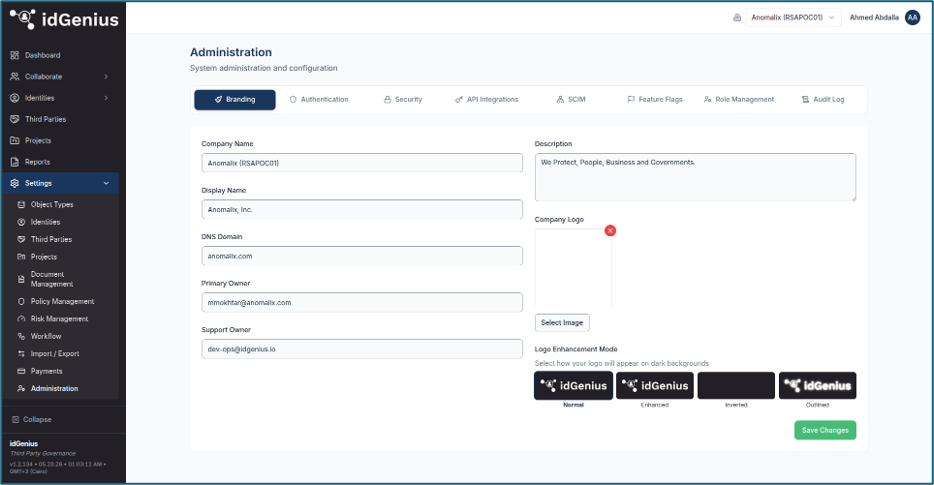Click the Feature Flags flag icon
The image size is (934, 485).
point(631,100)
